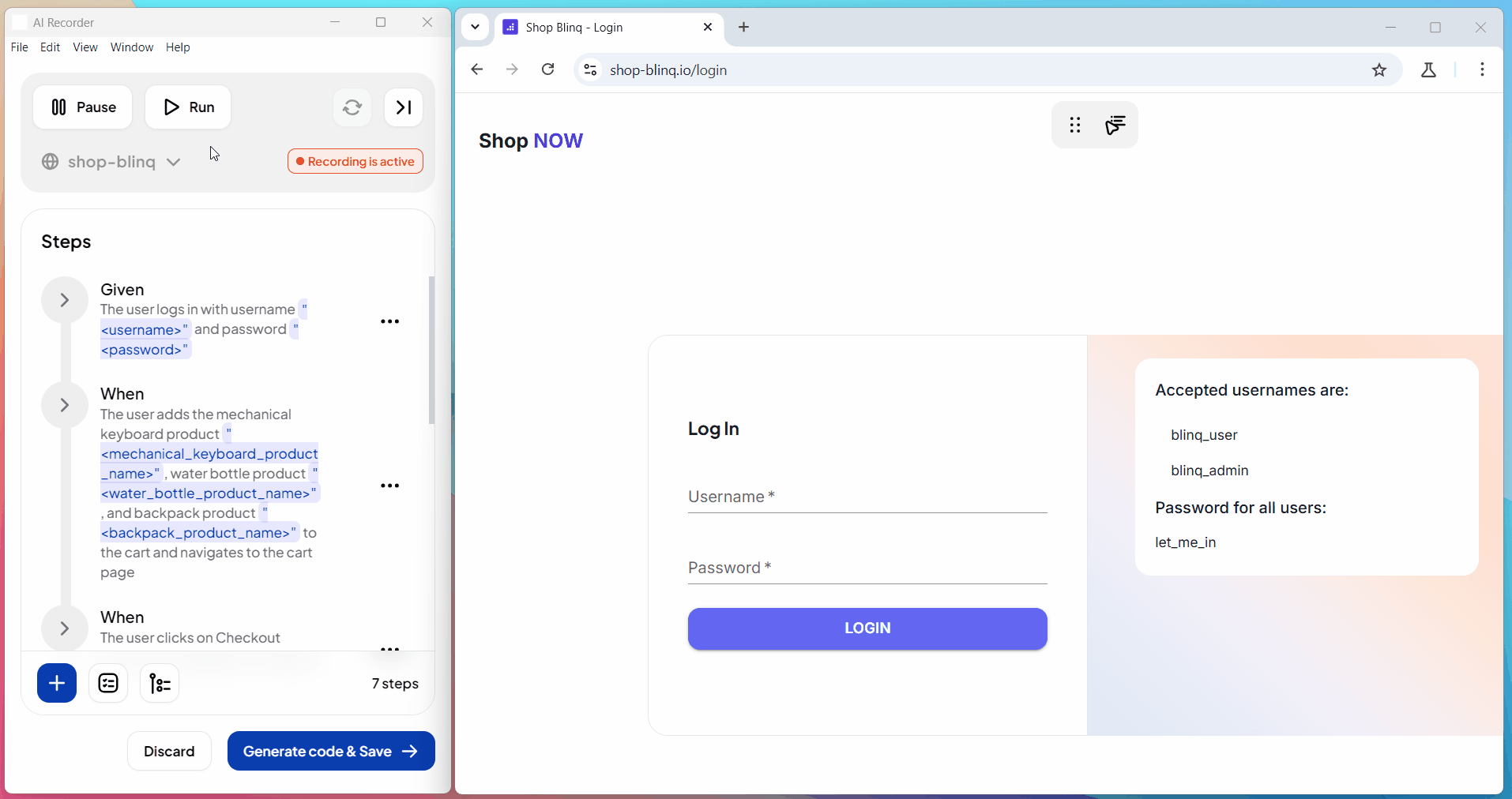Viewport: 1512px width, 799px height.
Task: Click the refresh sync icon in recorder
Action: (352, 107)
